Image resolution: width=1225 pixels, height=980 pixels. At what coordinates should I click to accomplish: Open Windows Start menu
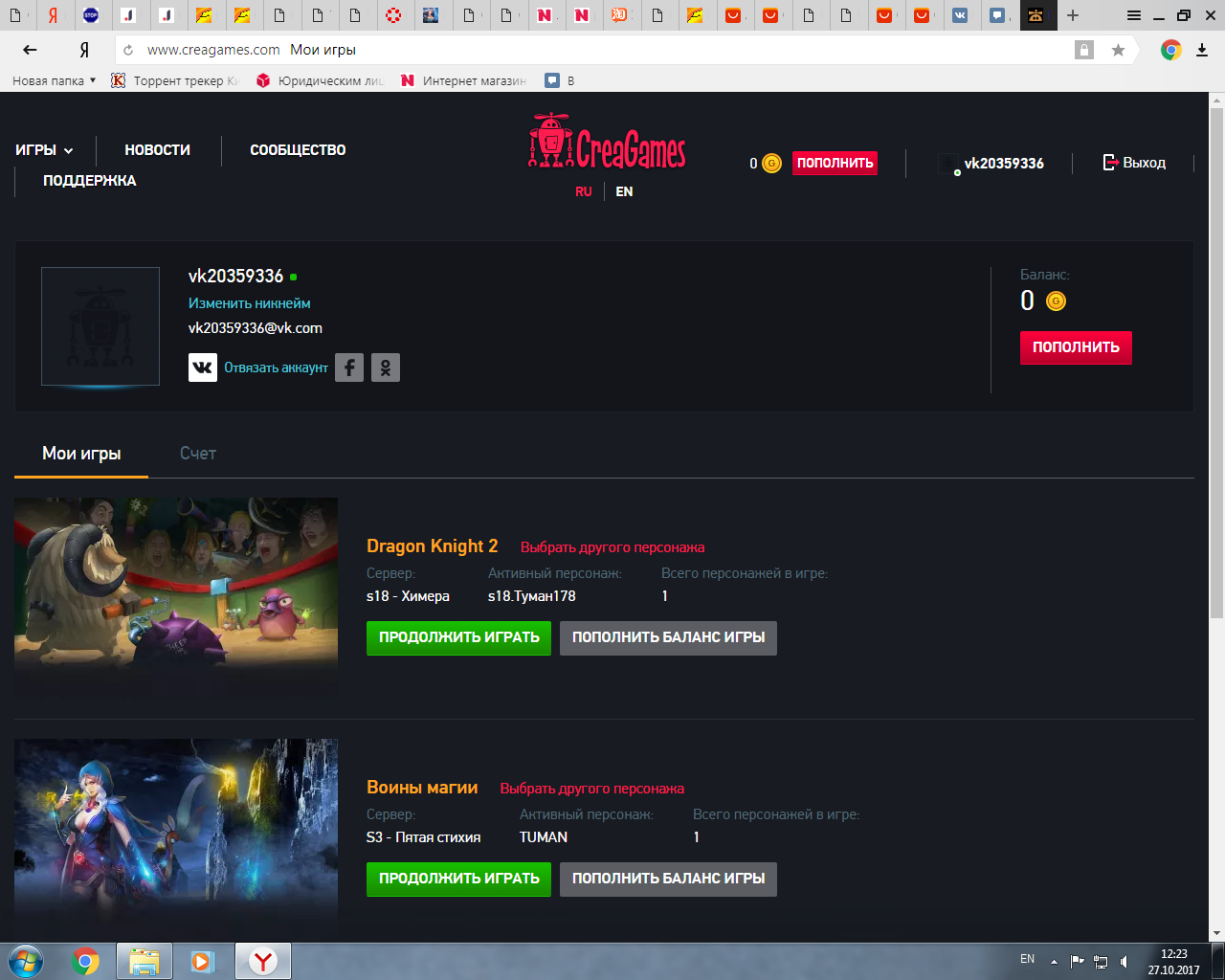26,961
